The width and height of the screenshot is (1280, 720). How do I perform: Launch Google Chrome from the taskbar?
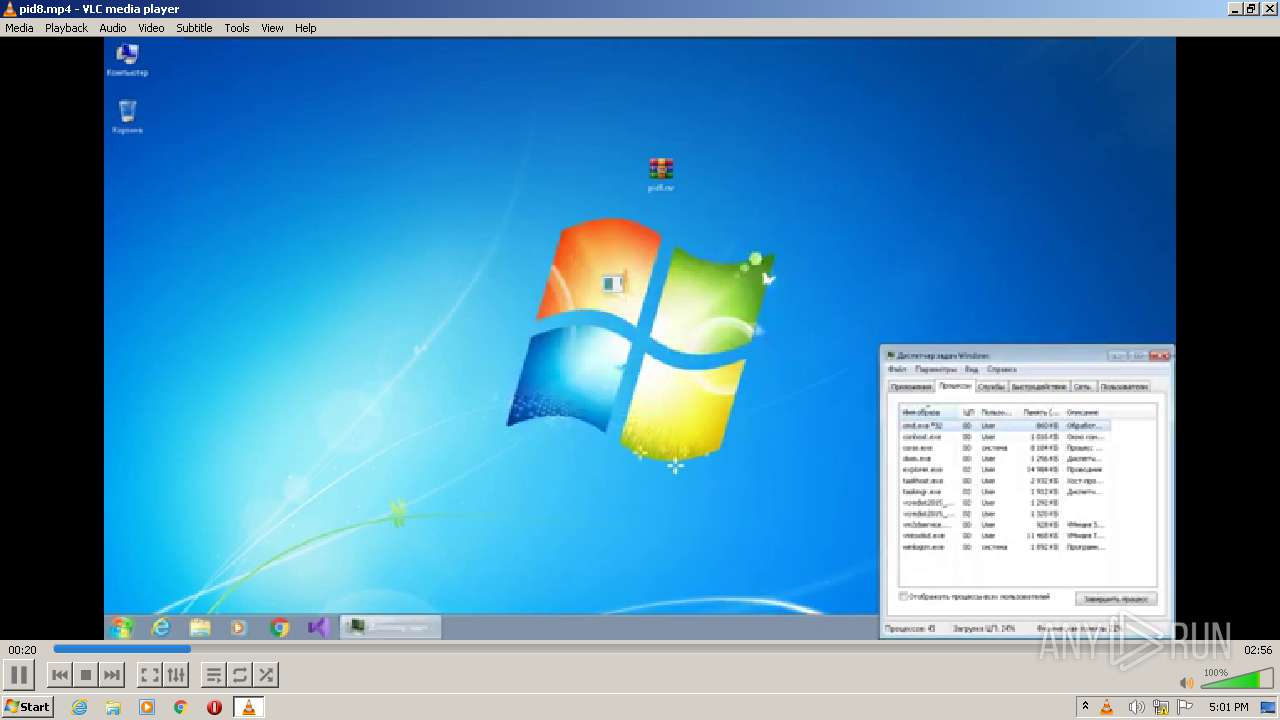[181, 707]
